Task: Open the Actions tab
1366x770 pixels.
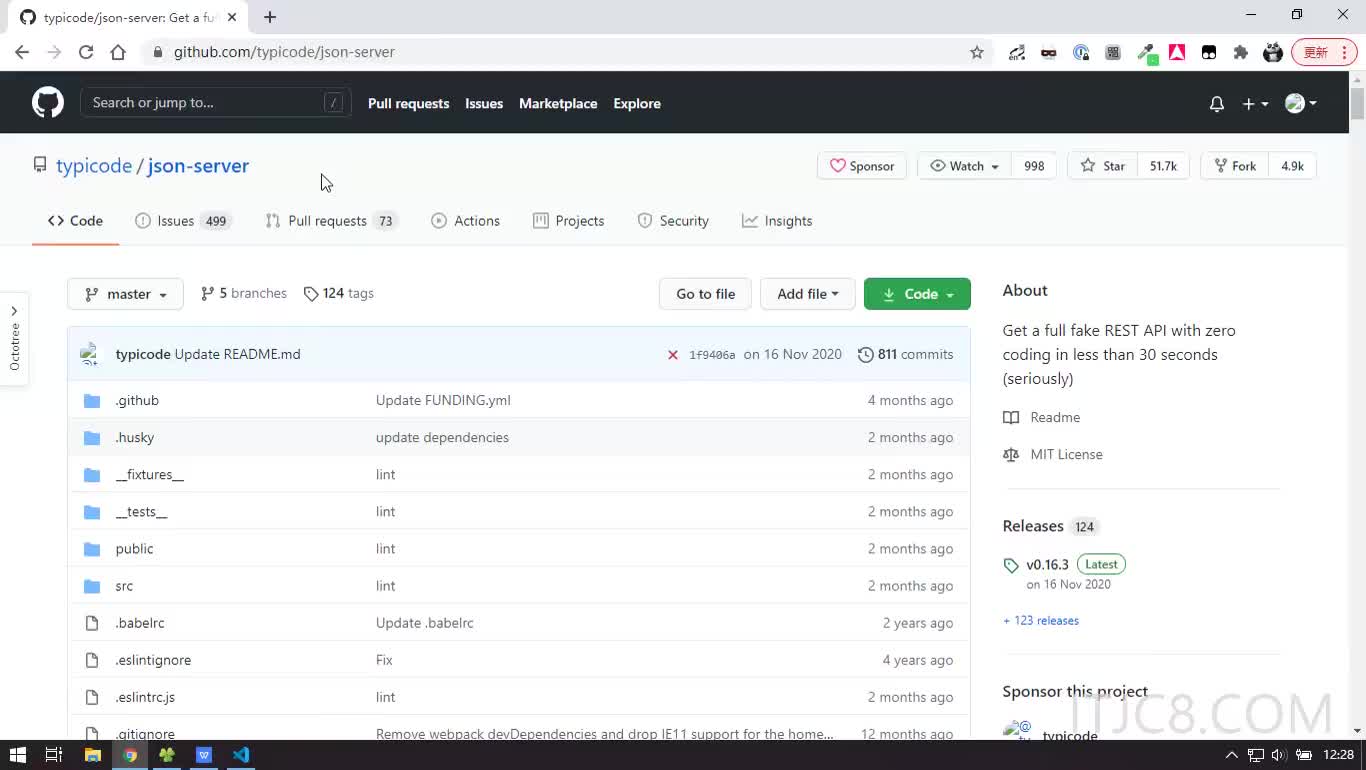Action: point(465,221)
